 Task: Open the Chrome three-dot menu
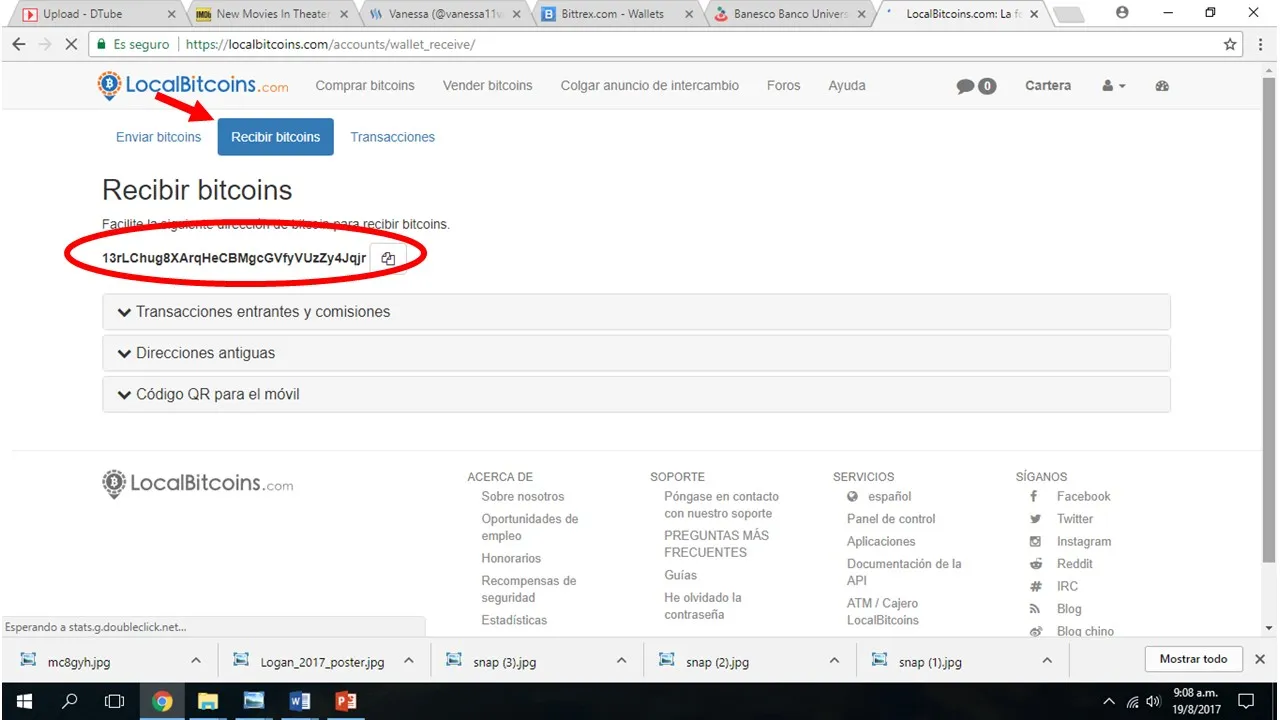(x=1259, y=45)
